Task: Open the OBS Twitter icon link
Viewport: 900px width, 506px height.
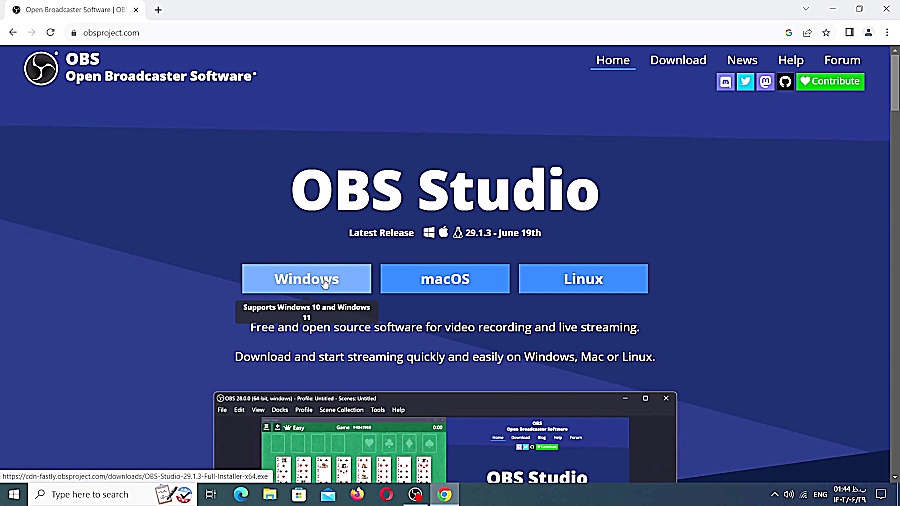Action: click(746, 81)
